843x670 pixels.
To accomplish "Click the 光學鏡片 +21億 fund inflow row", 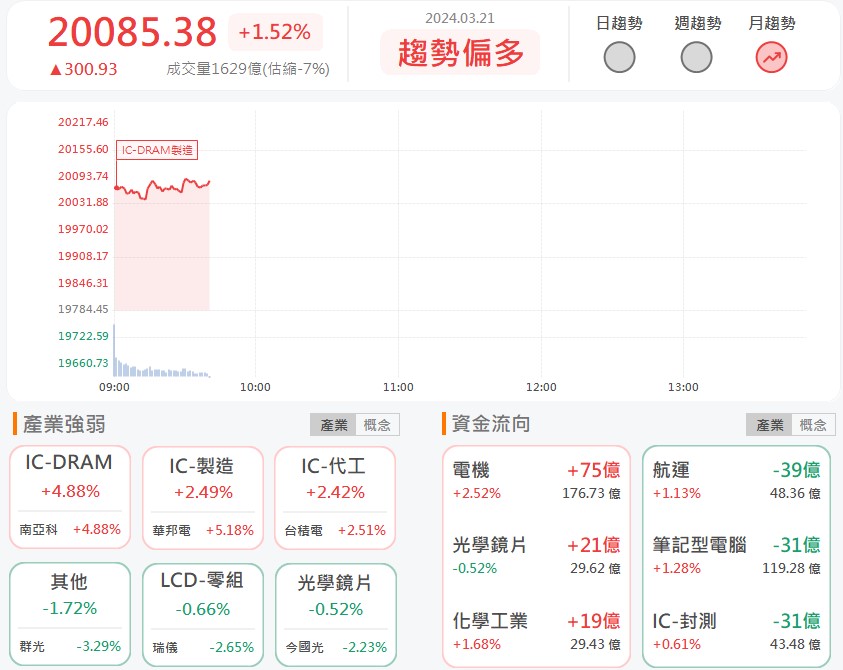I will pyautogui.click(x=536, y=555).
